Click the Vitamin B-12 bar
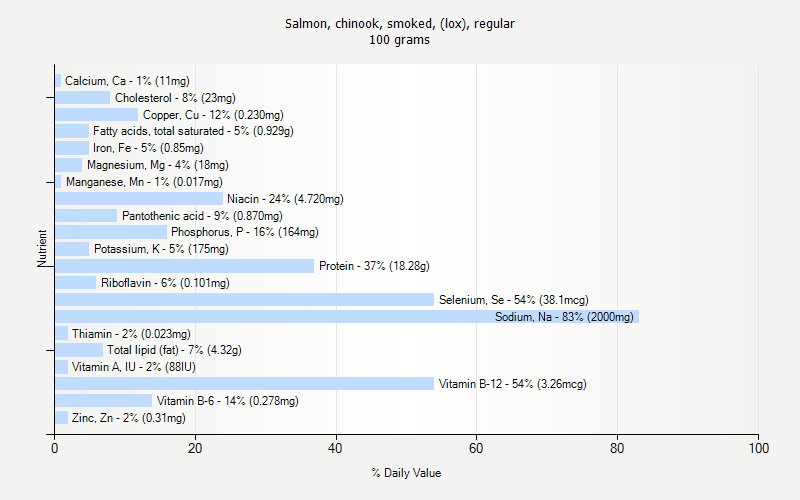The height and width of the screenshot is (500, 800). click(244, 384)
